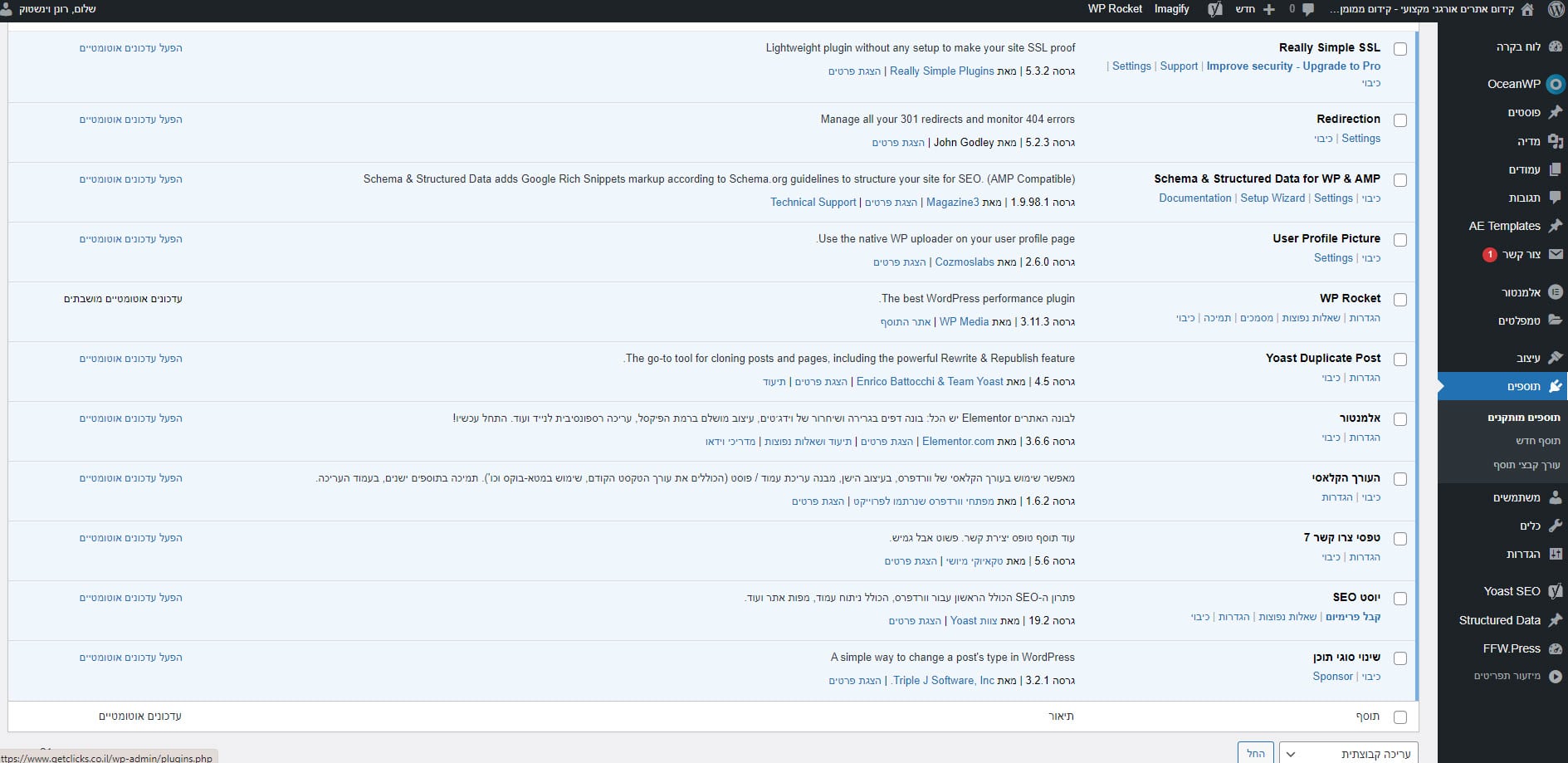
Task: Click Improve security - Upgrade to Pro link
Action: pyautogui.click(x=1293, y=66)
